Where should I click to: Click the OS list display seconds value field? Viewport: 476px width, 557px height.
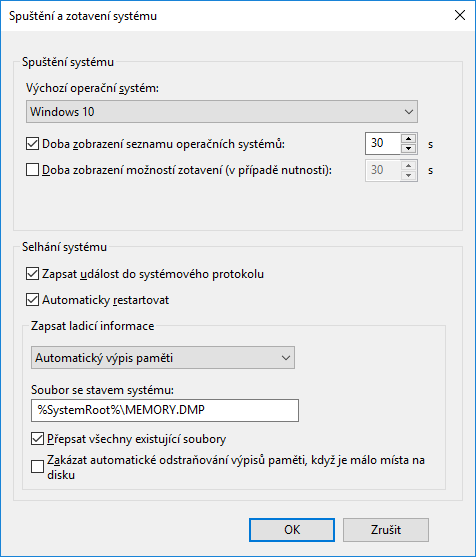pos(383,144)
